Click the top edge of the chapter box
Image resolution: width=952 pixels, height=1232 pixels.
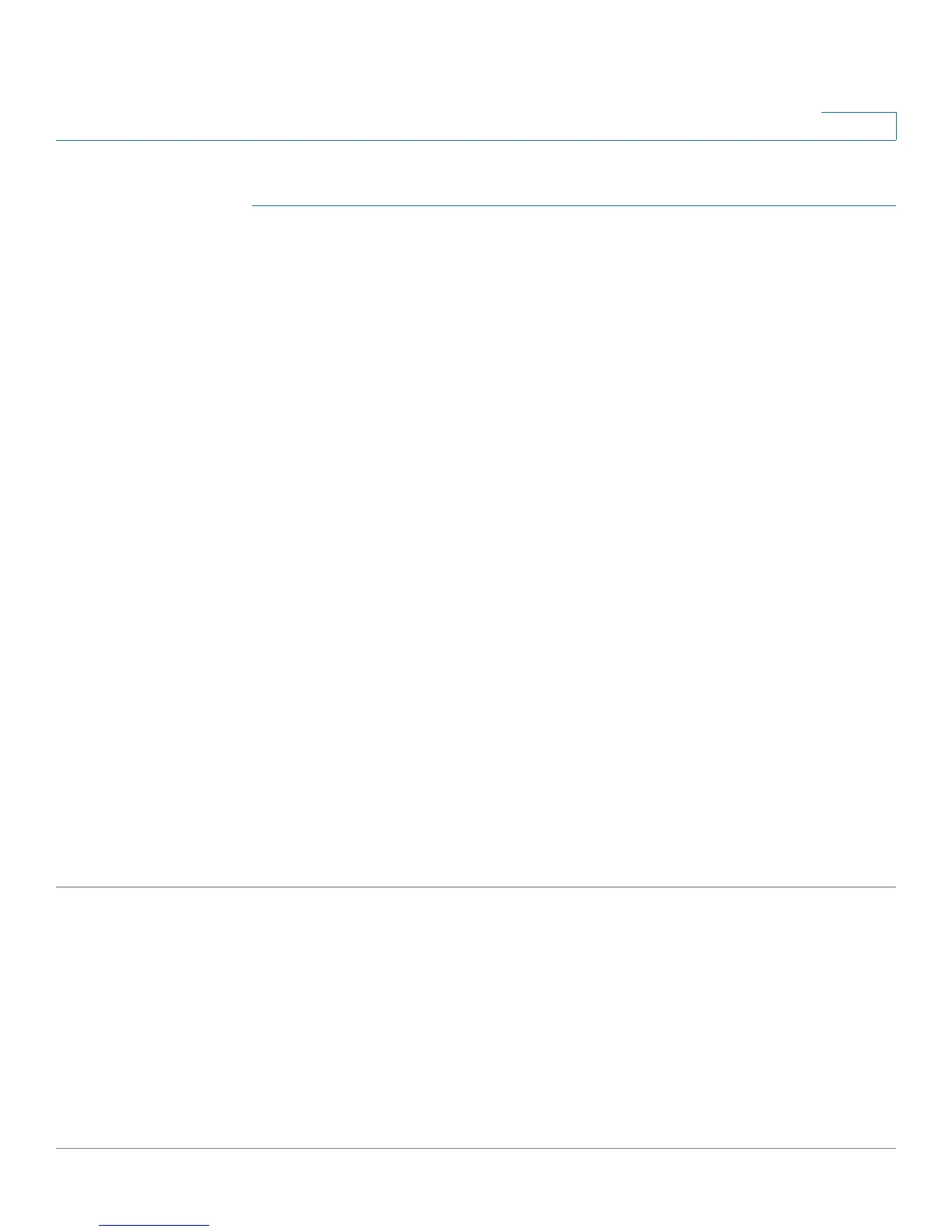[x=859, y=114]
